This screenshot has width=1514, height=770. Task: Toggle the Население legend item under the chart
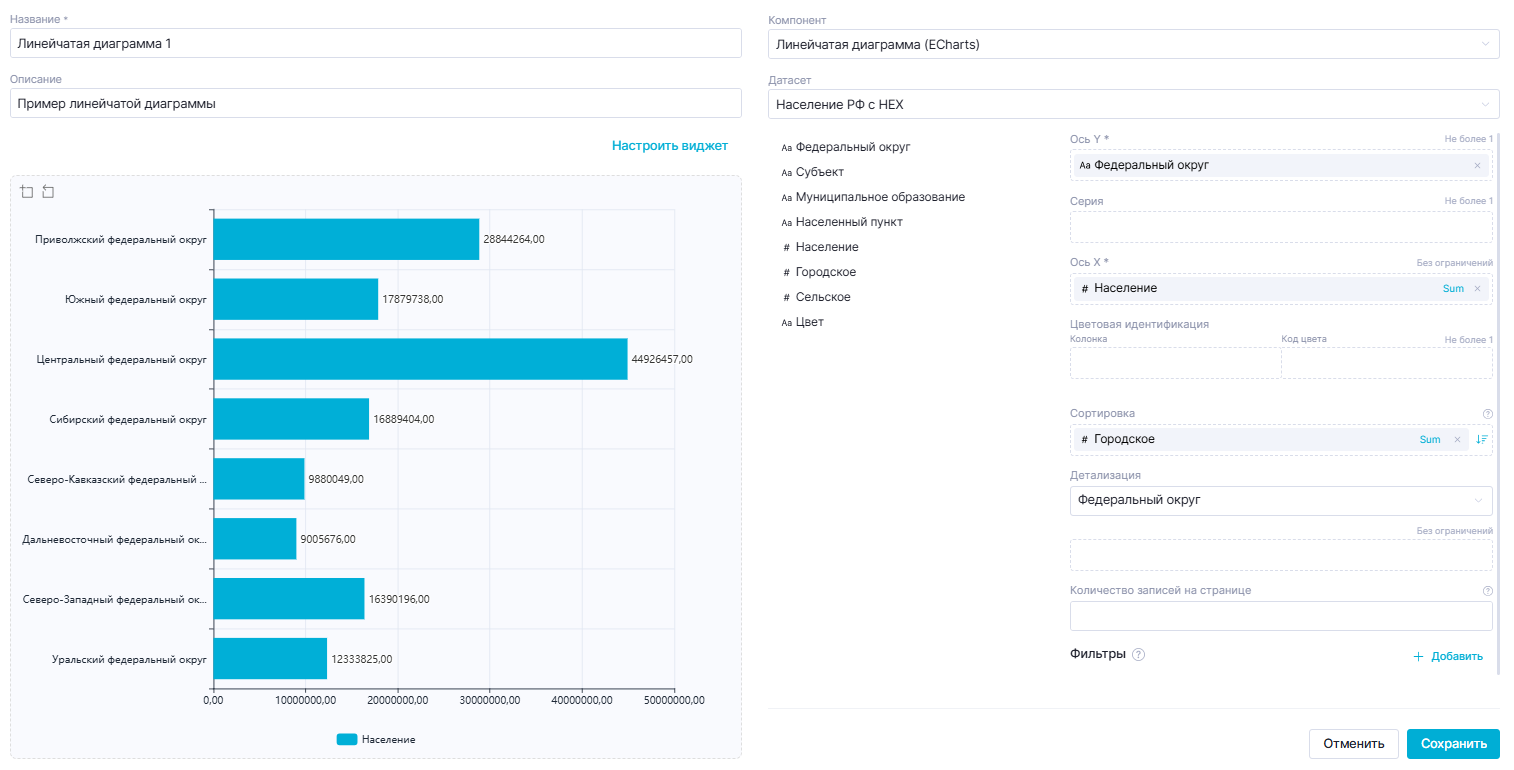pyautogui.click(x=376, y=739)
